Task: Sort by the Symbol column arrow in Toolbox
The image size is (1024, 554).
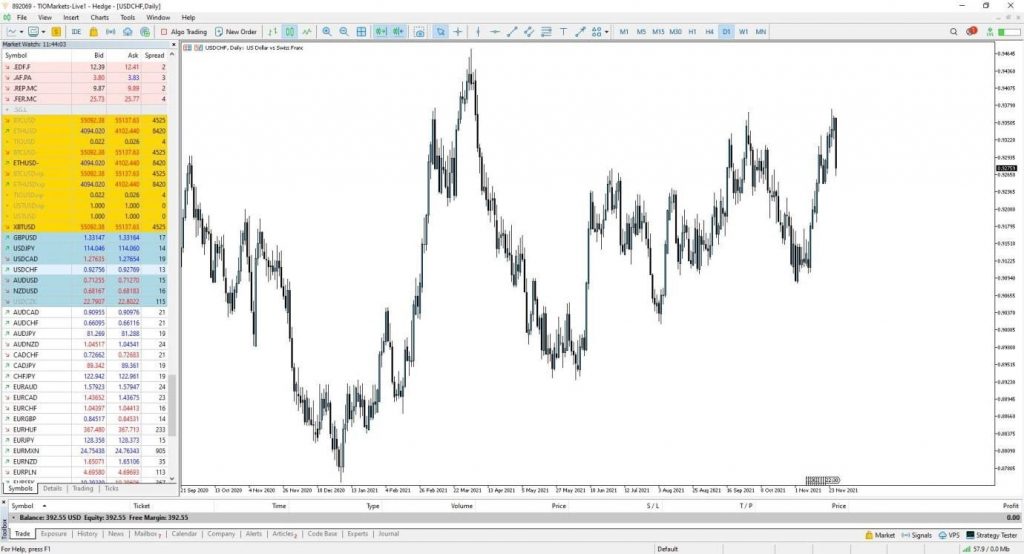Action: click(x=44, y=506)
